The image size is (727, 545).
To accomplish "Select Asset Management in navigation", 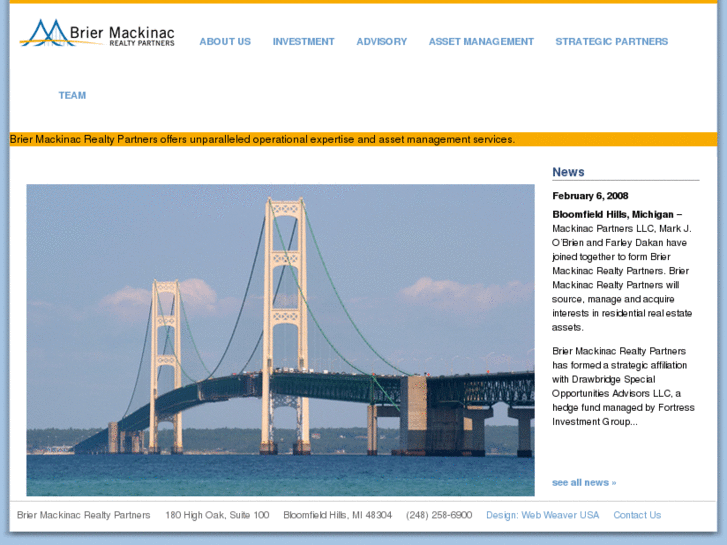I will pyautogui.click(x=481, y=42).
